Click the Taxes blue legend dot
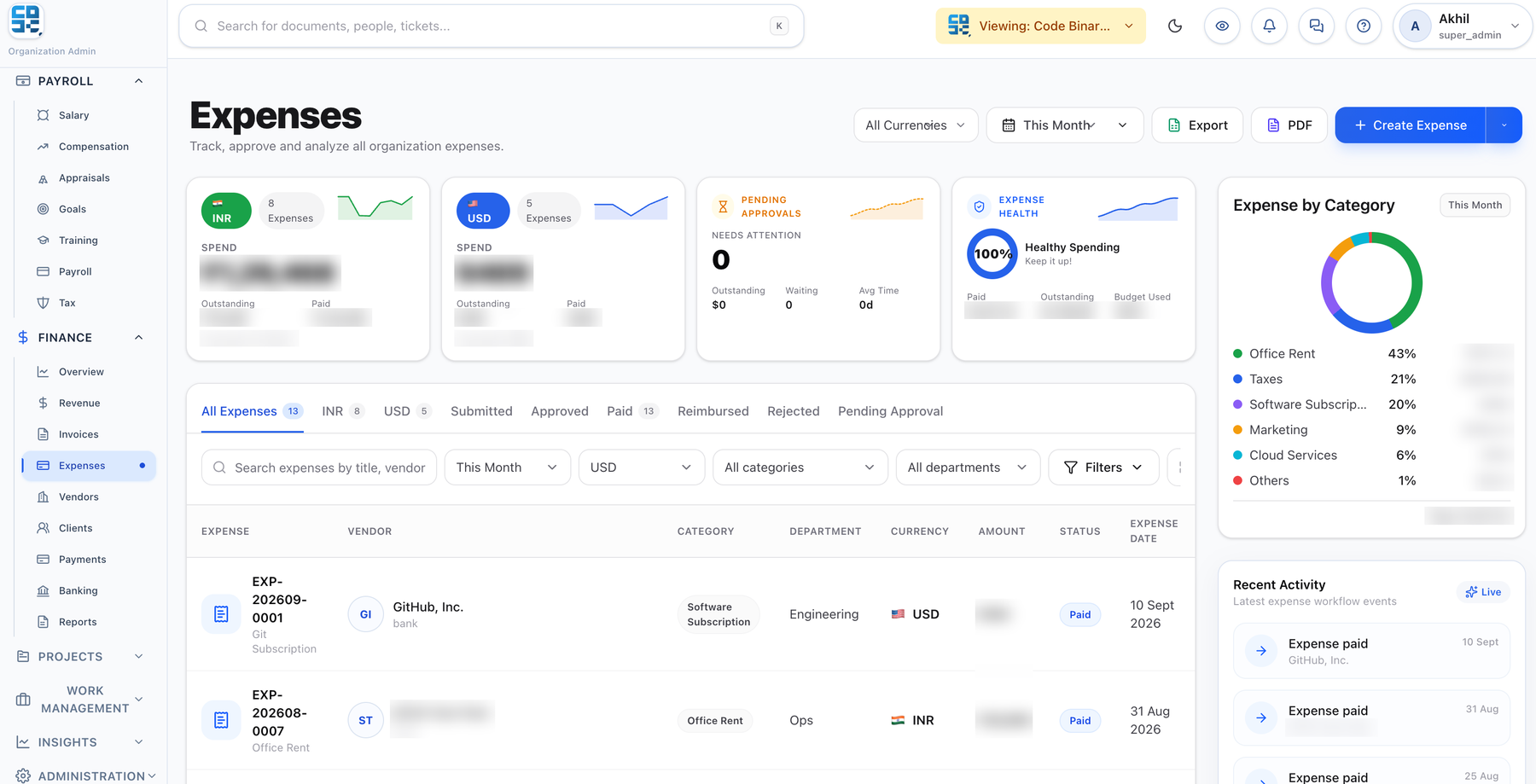 pos(1237,379)
